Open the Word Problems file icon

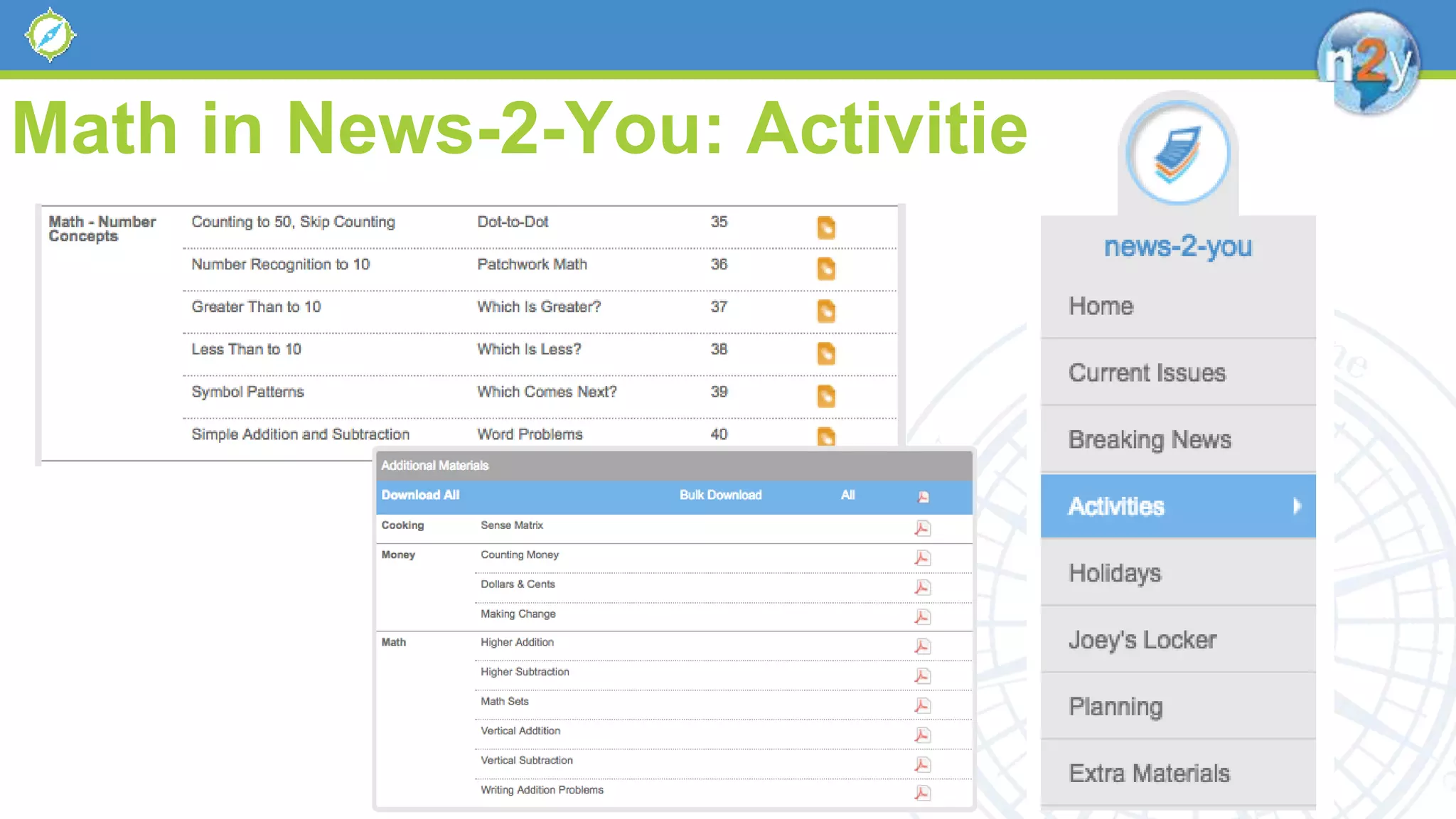tap(825, 436)
